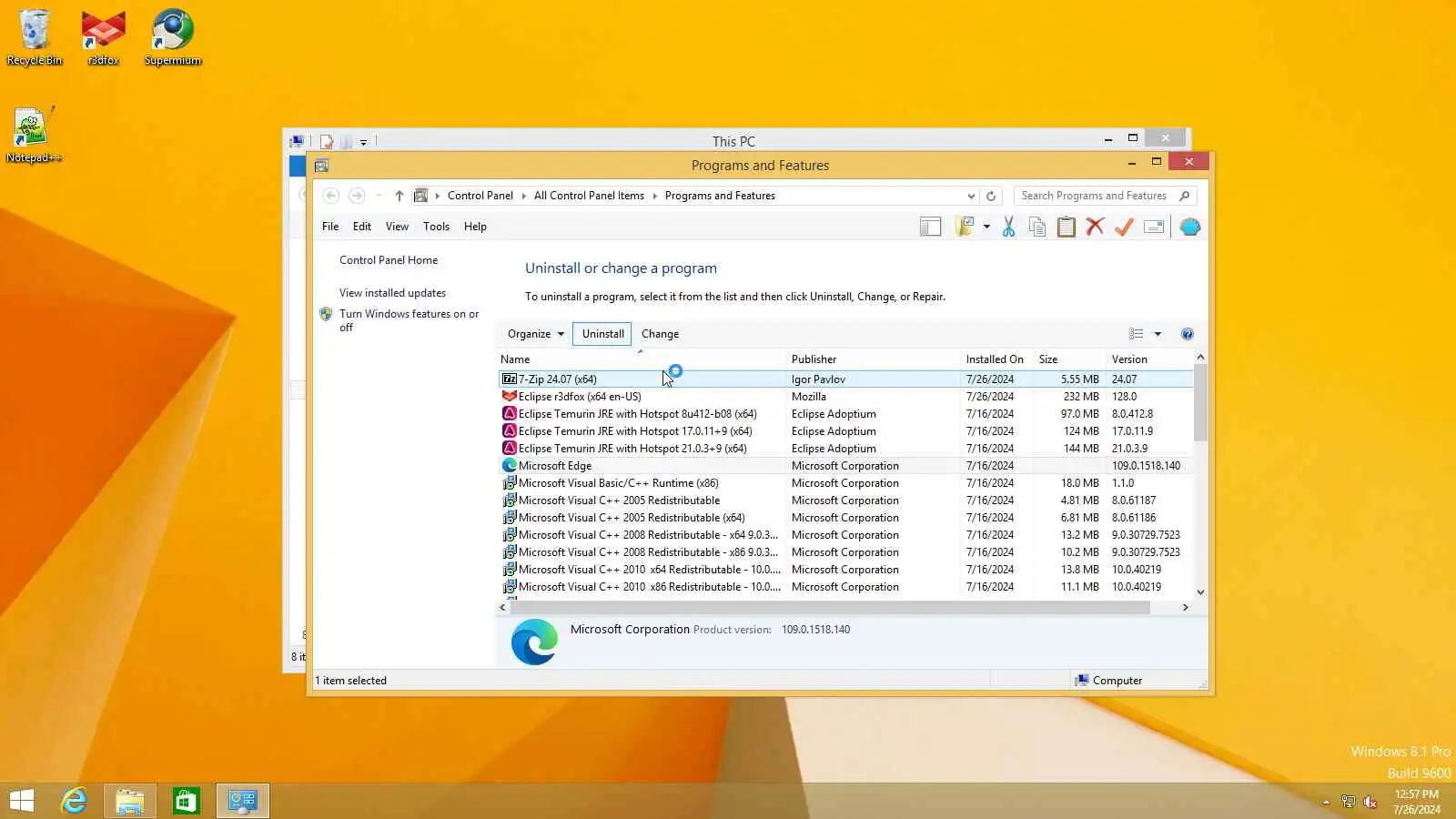Click the horizontal scrollbar right arrow

pos(1185,607)
